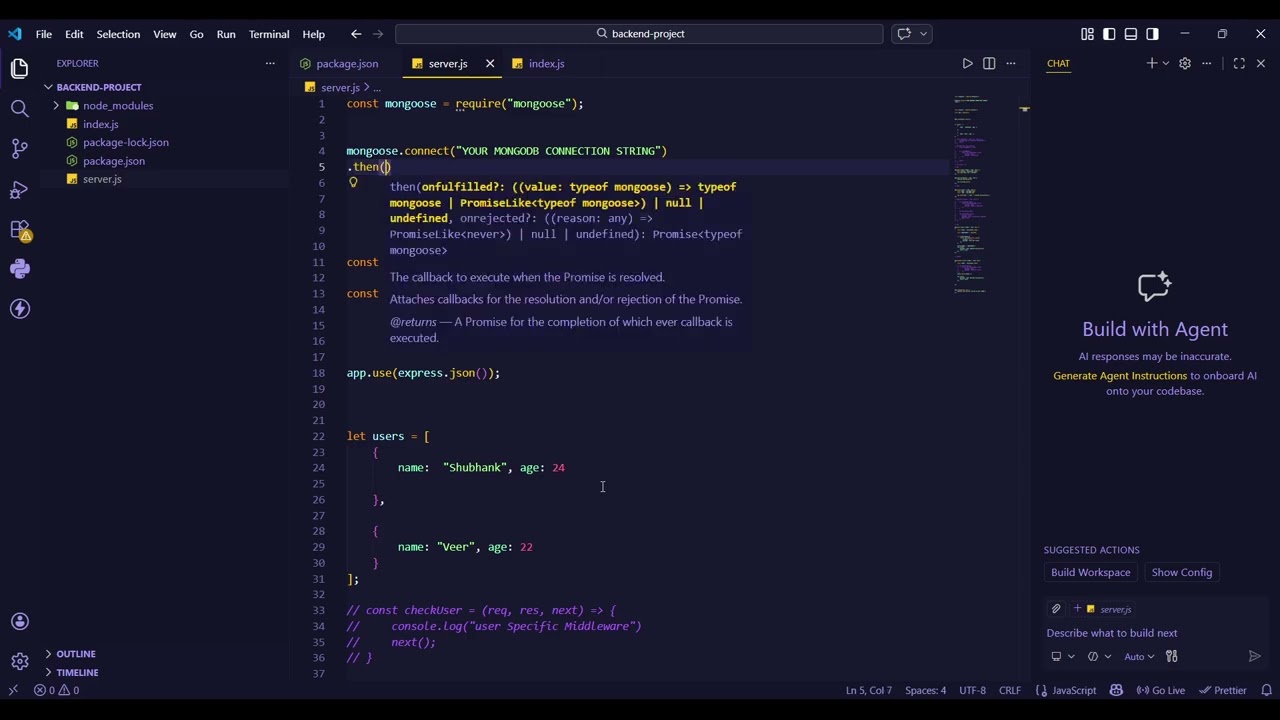Click CRLF end-of-line in status bar
Screen dimensions: 1280x720
tap(1010, 690)
